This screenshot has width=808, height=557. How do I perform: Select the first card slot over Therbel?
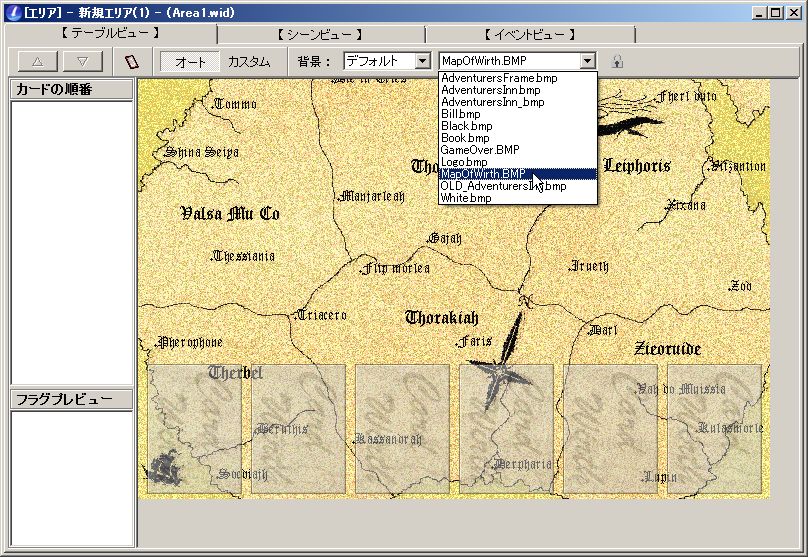click(x=194, y=429)
